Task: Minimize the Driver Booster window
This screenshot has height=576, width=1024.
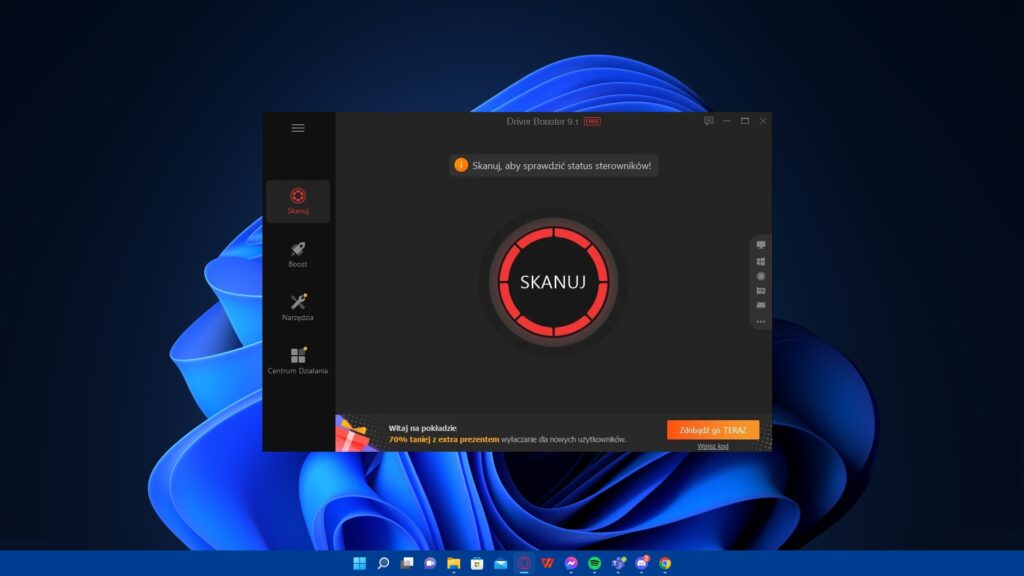Action: tap(727, 121)
